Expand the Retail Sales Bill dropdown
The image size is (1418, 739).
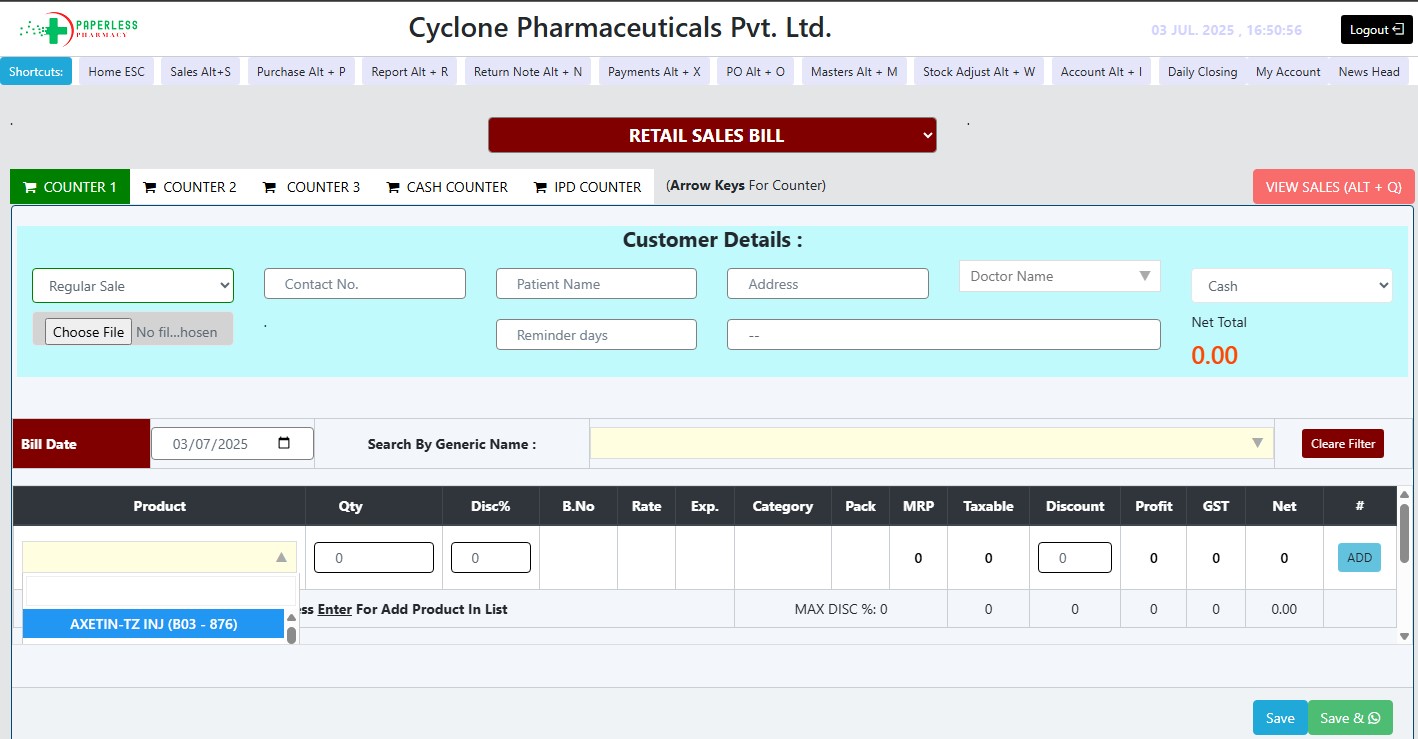pos(712,136)
